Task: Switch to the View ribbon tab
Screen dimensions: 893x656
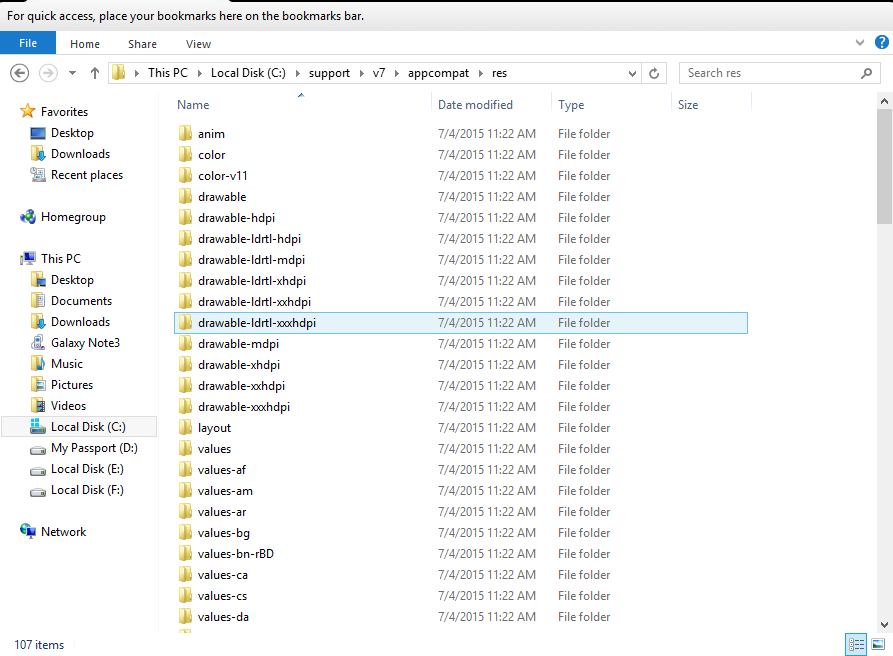Action: click(198, 44)
